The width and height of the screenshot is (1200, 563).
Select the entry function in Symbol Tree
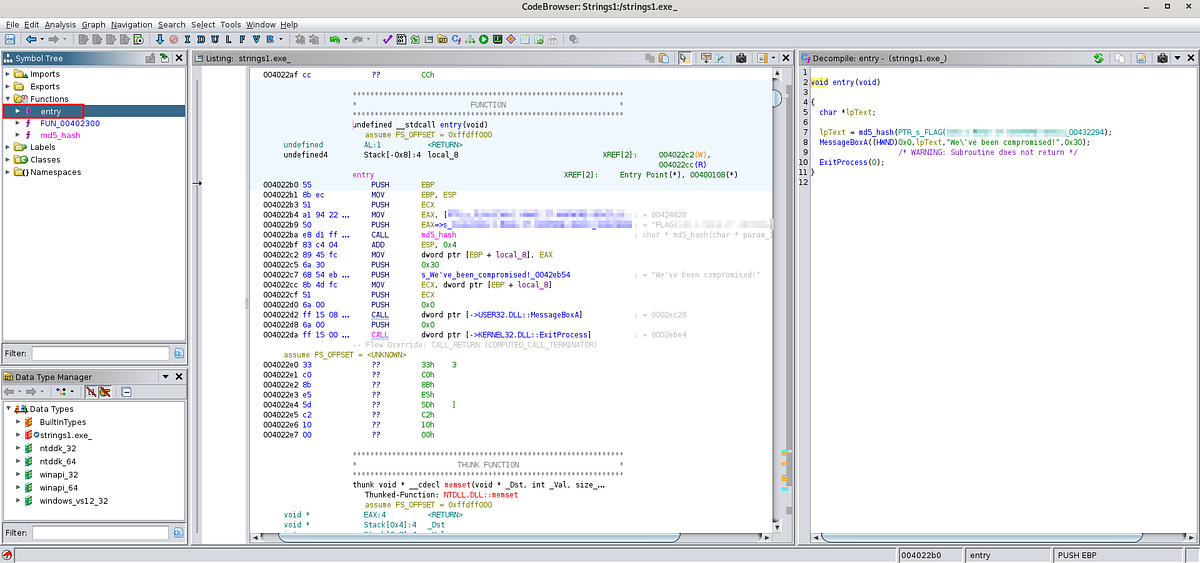(51, 111)
